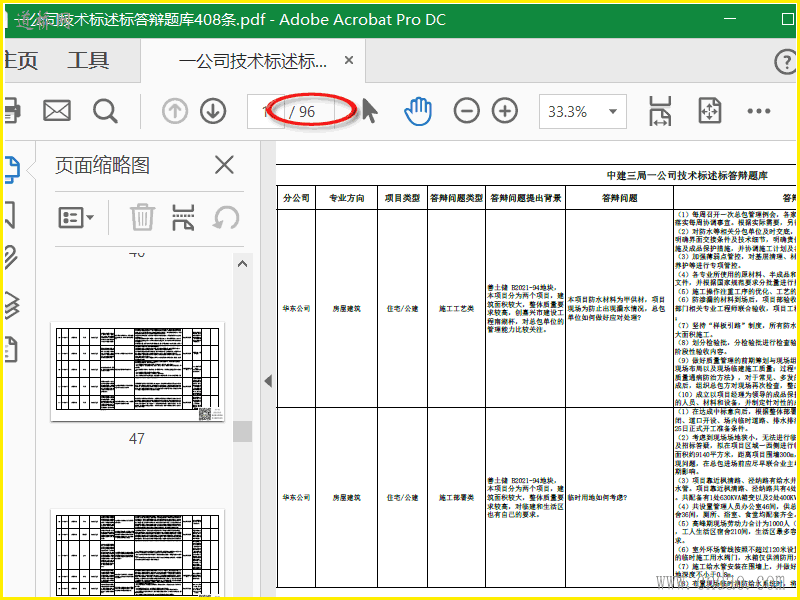Open the thumbnail options list dropdown
The height and width of the screenshot is (600, 800).
click(76, 218)
